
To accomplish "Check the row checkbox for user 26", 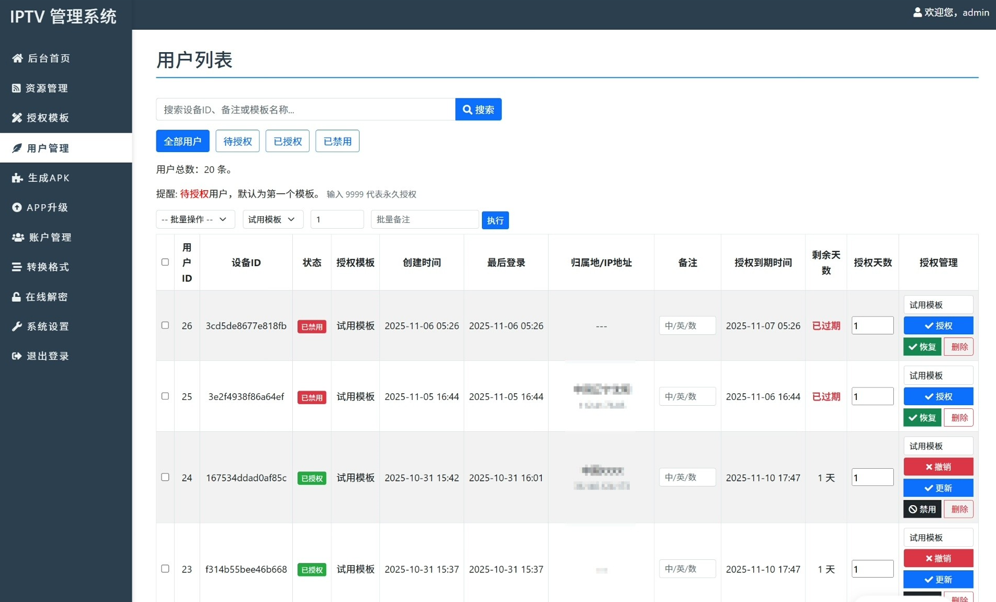I will [x=165, y=324].
